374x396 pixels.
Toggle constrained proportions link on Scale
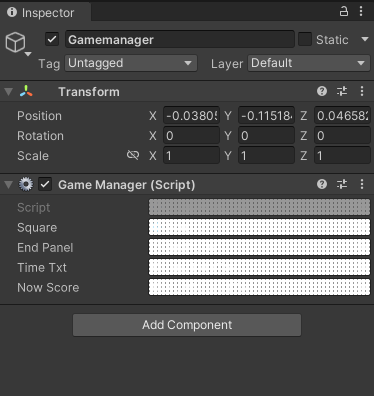133,155
